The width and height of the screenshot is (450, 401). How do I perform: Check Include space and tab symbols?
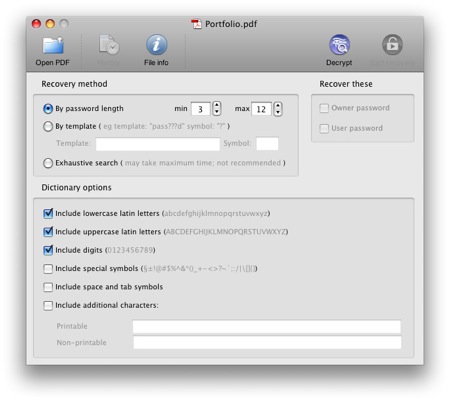[48, 287]
